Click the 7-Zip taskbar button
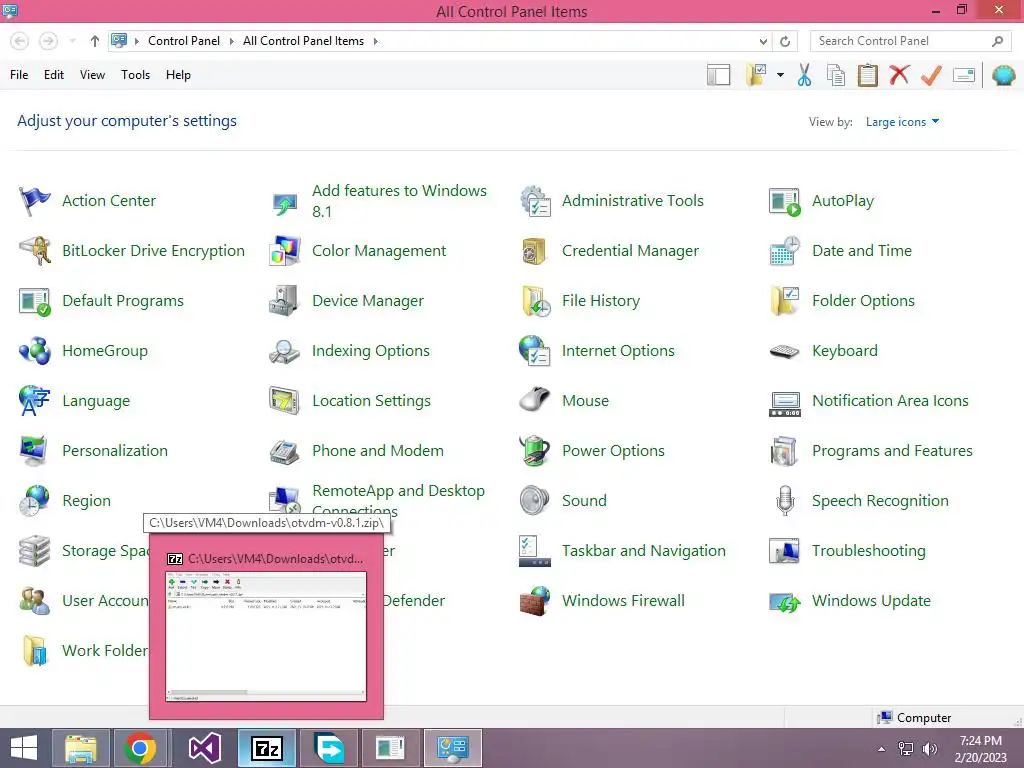The width and height of the screenshot is (1024, 768). [x=266, y=748]
